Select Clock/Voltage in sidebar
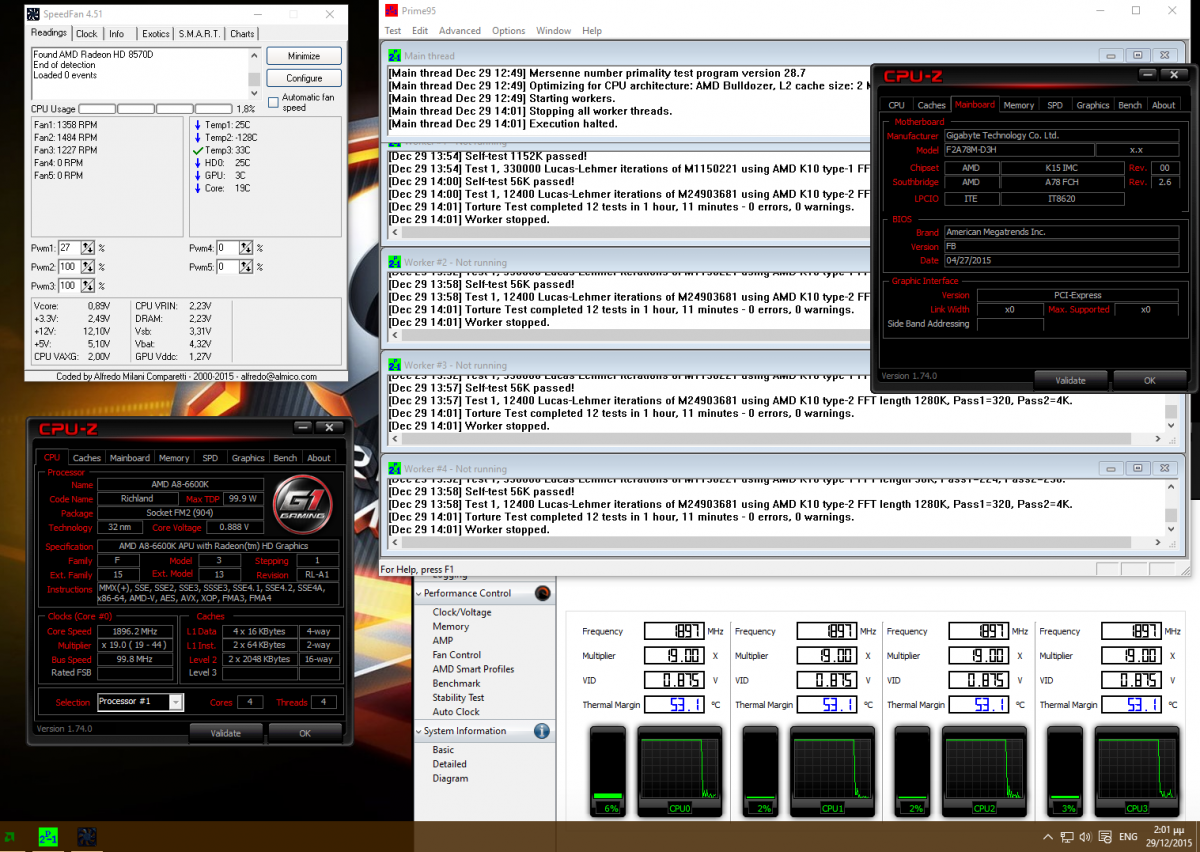The width and height of the screenshot is (1200, 852). tap(462, 612)
